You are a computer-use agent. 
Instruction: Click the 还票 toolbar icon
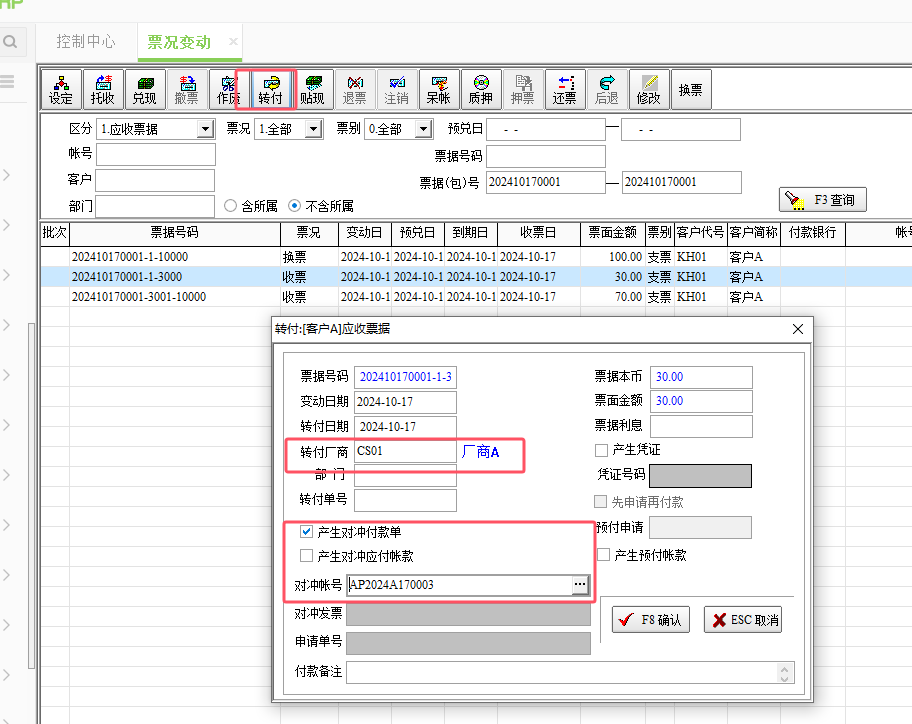[564, 89]
